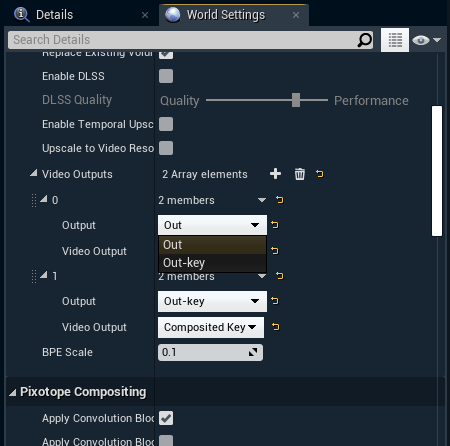450x446 pixels.
Task: Reset Composited Key video output to default
Action: point(275,327)
